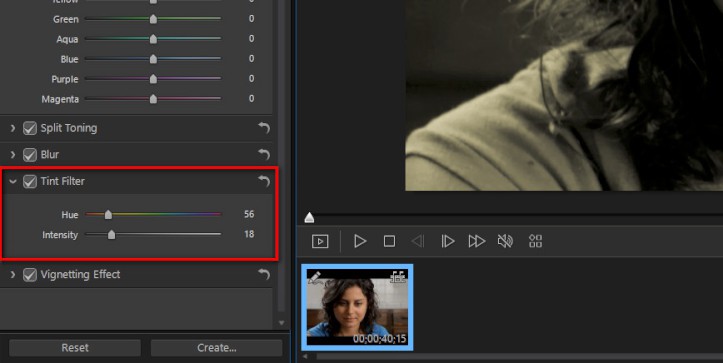Expand the Blur section

click(13, 155)
